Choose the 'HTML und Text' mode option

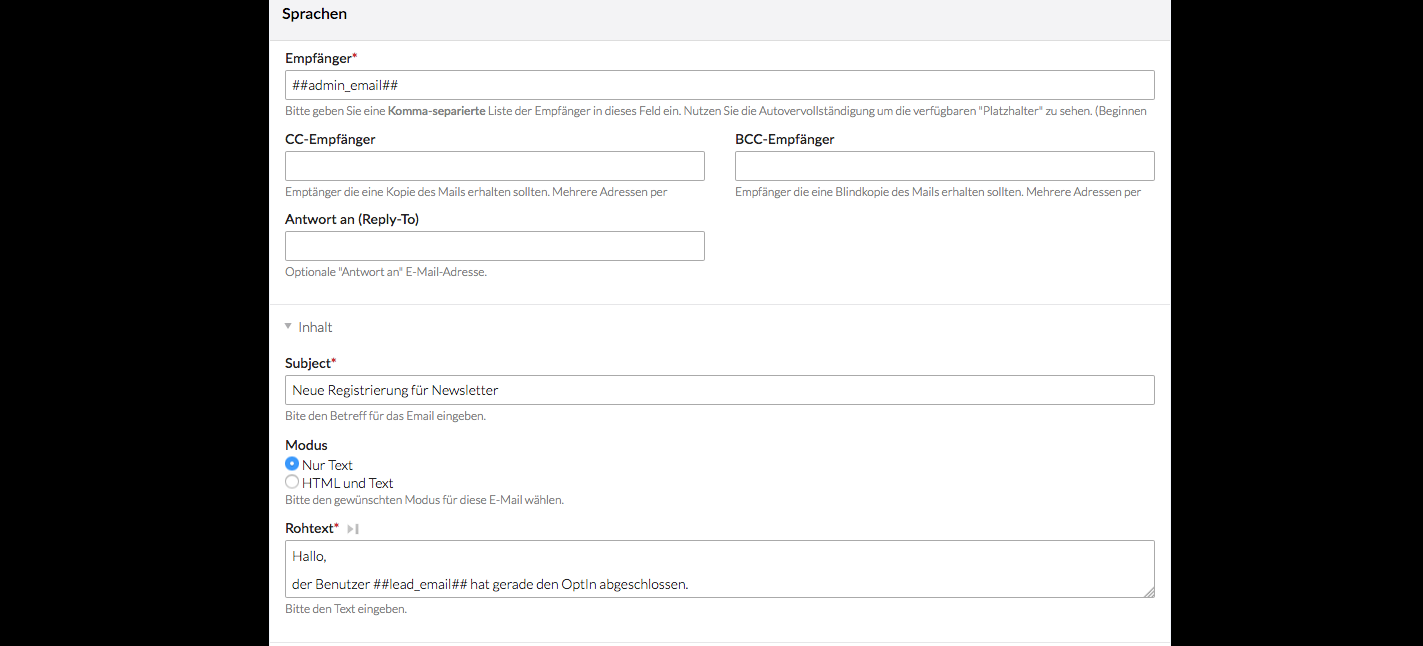coord(292,482)
